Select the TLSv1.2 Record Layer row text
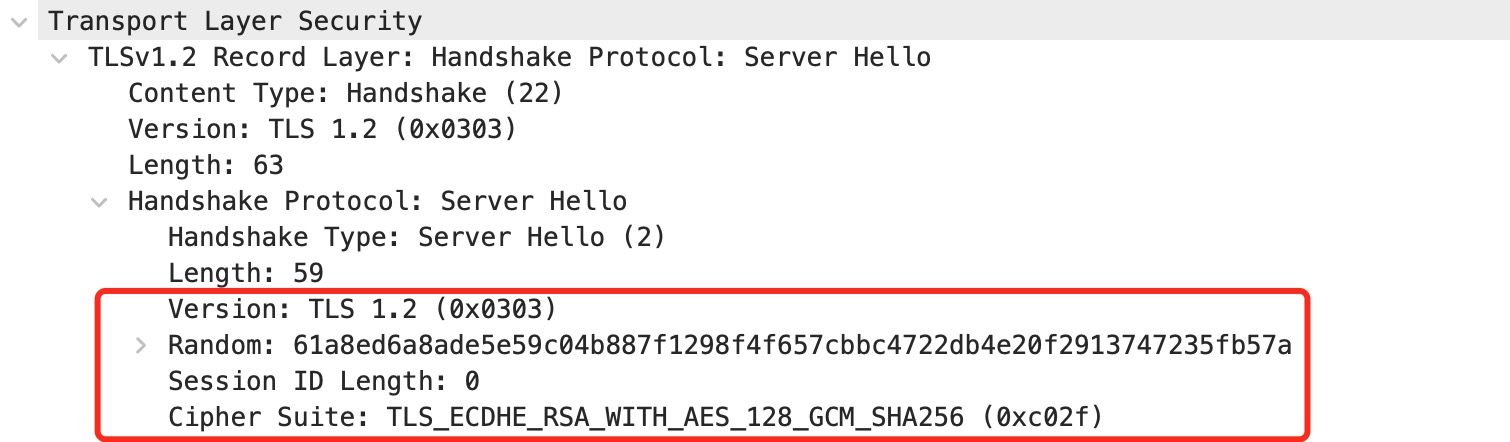The width and height of the screenshot is (1510, 442). tap(509, 57)
